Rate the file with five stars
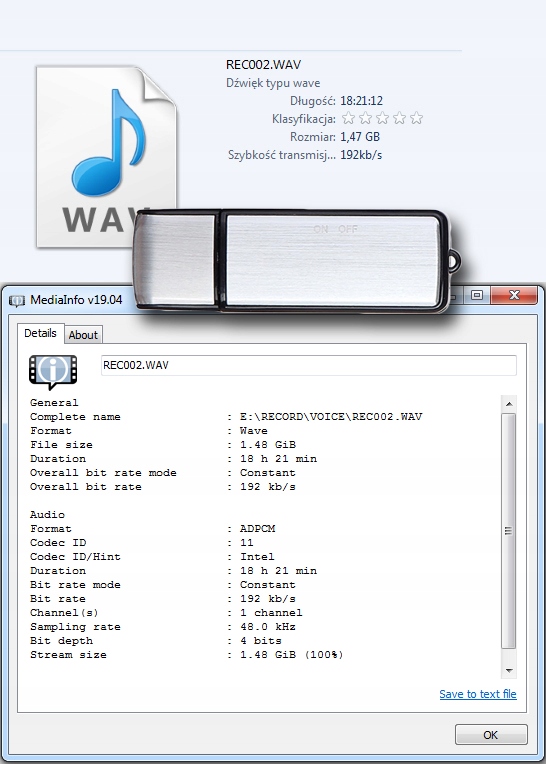Image resolution: width=546 pixels, height=764 pixels. click(416, 118)
